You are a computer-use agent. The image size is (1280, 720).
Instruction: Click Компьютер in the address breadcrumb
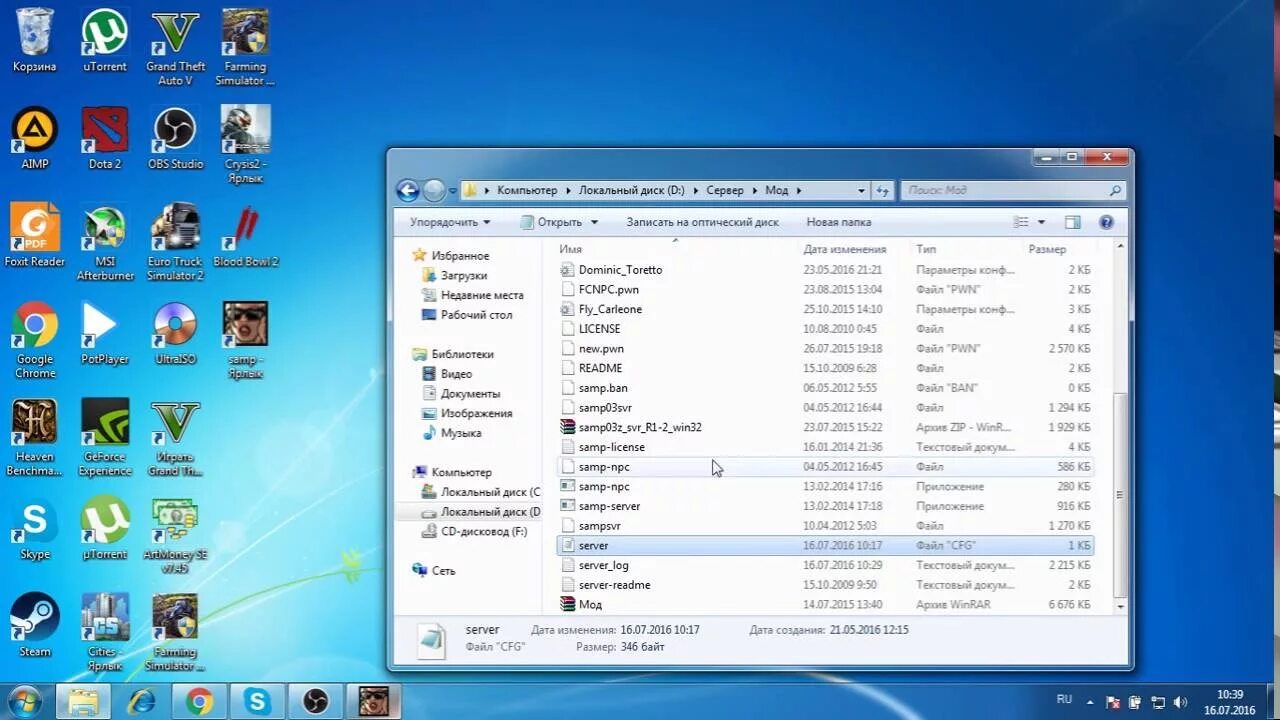[x=527, y=190]
